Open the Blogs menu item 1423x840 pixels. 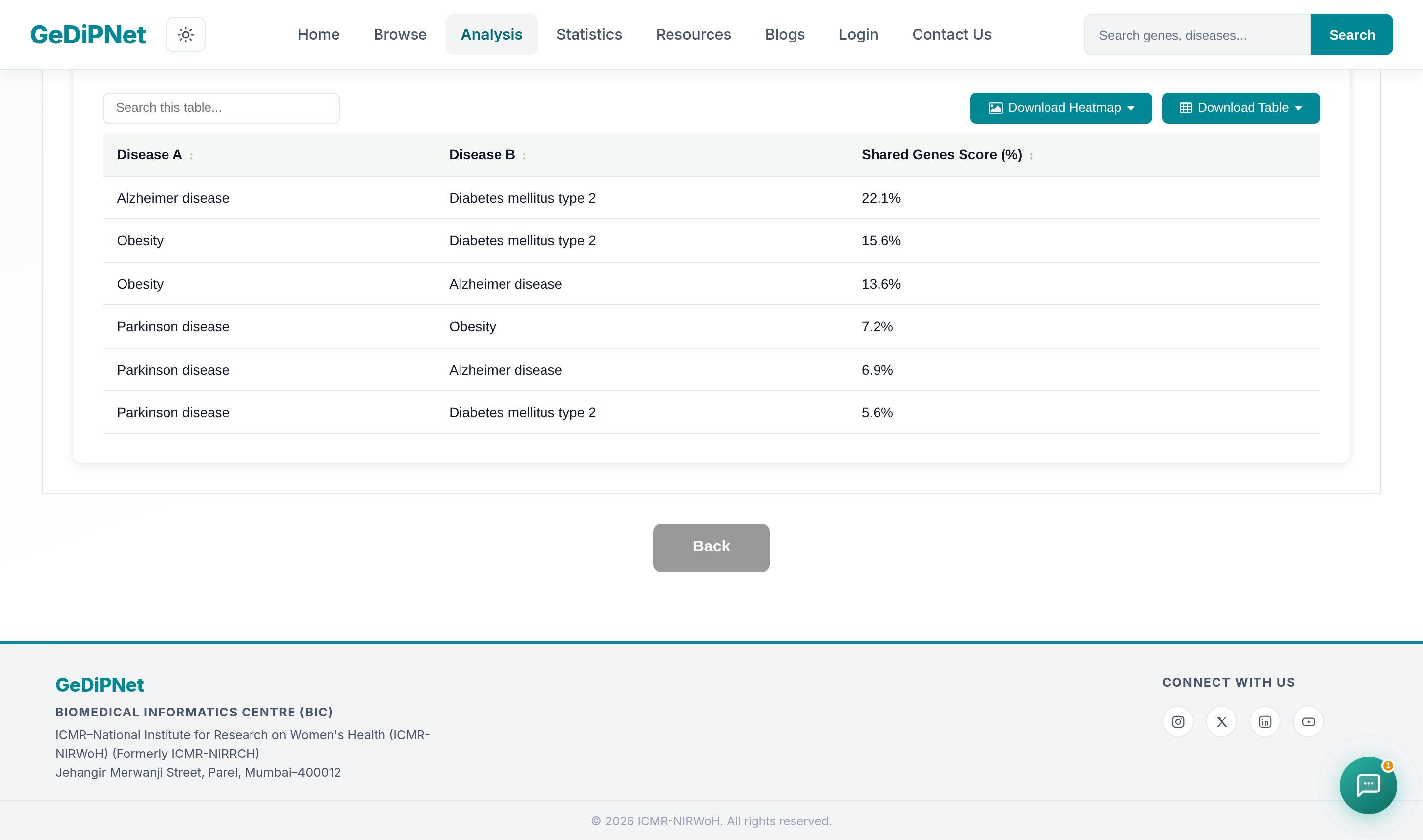(x=785, y=35)
